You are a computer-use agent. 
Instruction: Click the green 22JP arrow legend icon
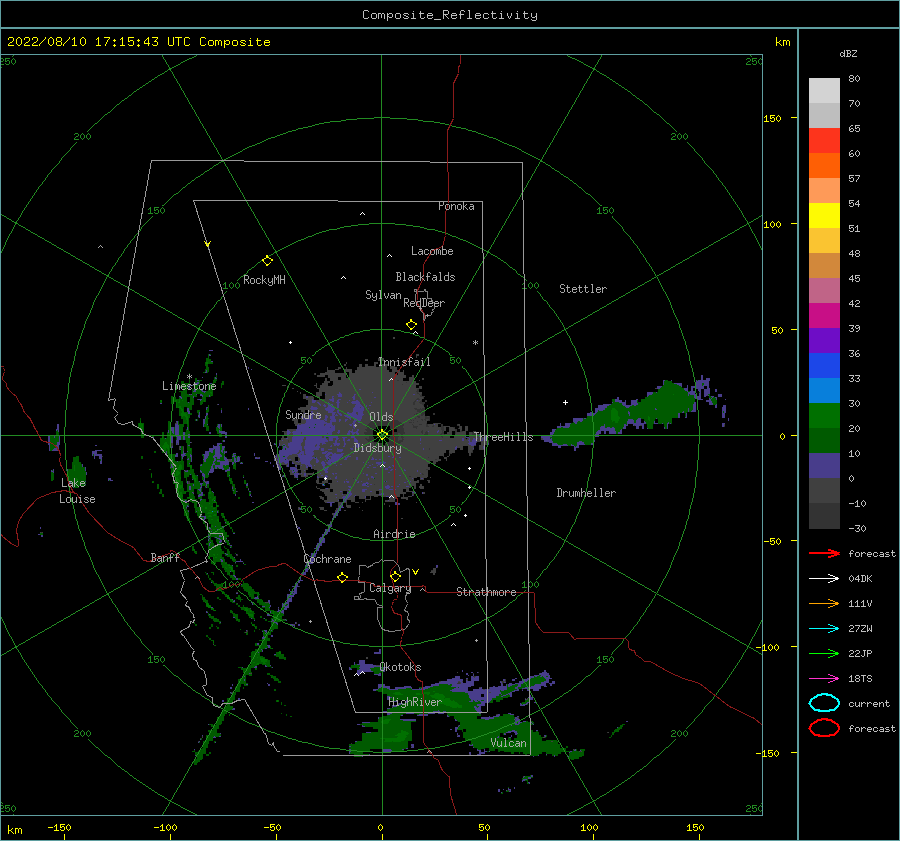point(824,653)
